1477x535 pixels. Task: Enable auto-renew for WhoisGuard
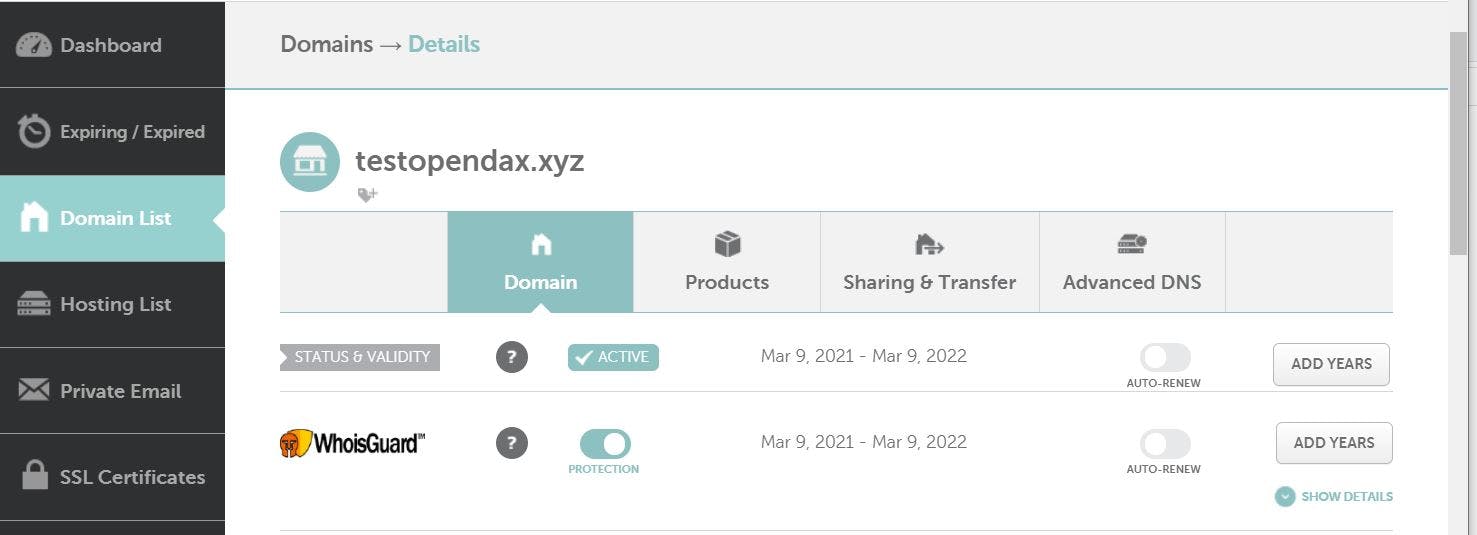tap(1165, 444)
